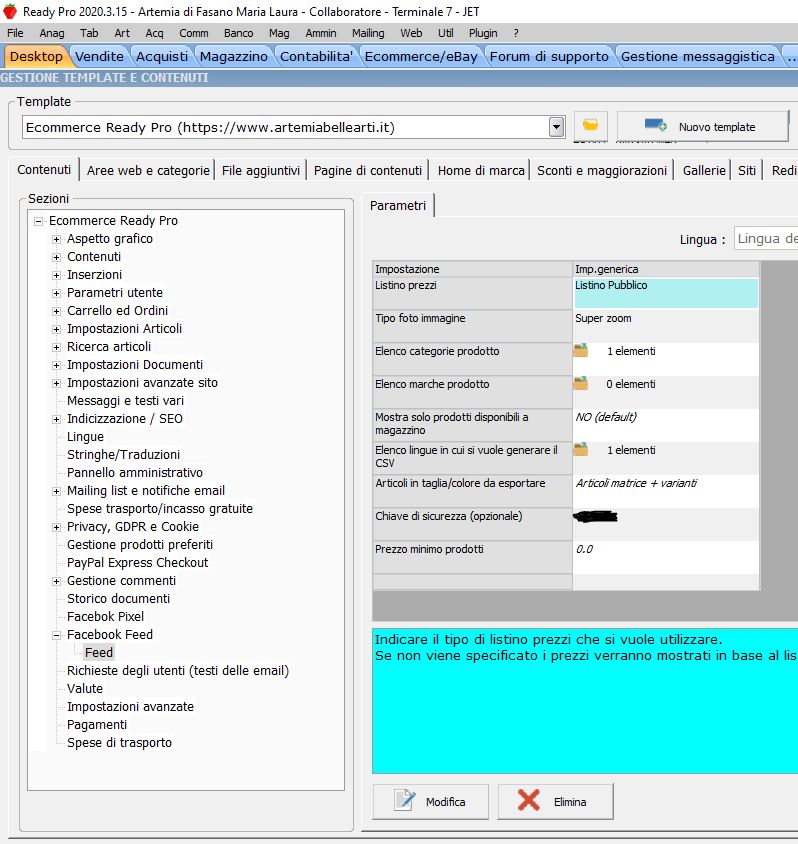Select Articoli matrice + varianti value
Screen dimensions: 798x844
(x=666, y=491)
